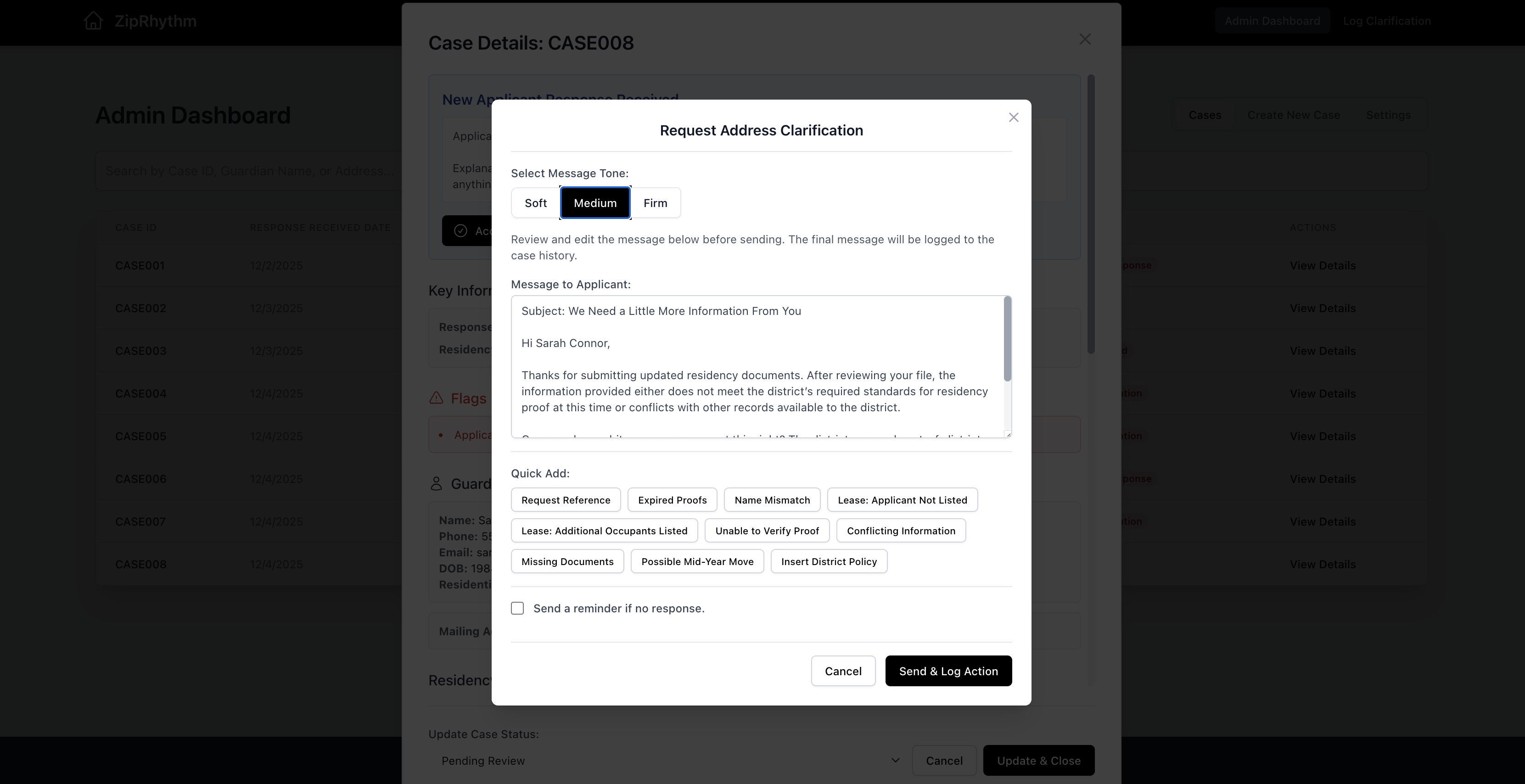This screenshot has width=1525, height=784.
Task: Add the Expired Proofs quick snippet
Action: (672, 499)
